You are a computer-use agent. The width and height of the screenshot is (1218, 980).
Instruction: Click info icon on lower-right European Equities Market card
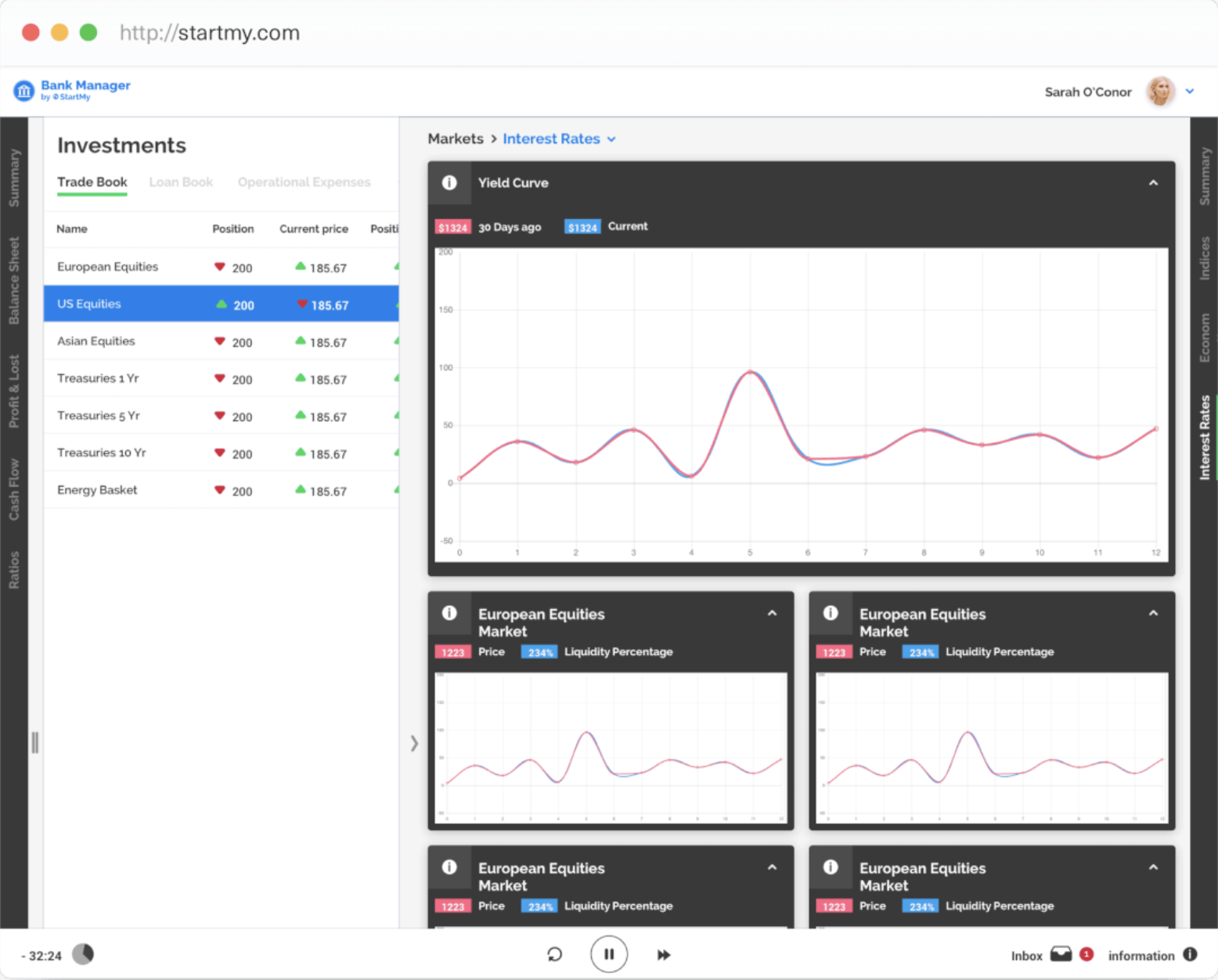[x=831, y=867]
